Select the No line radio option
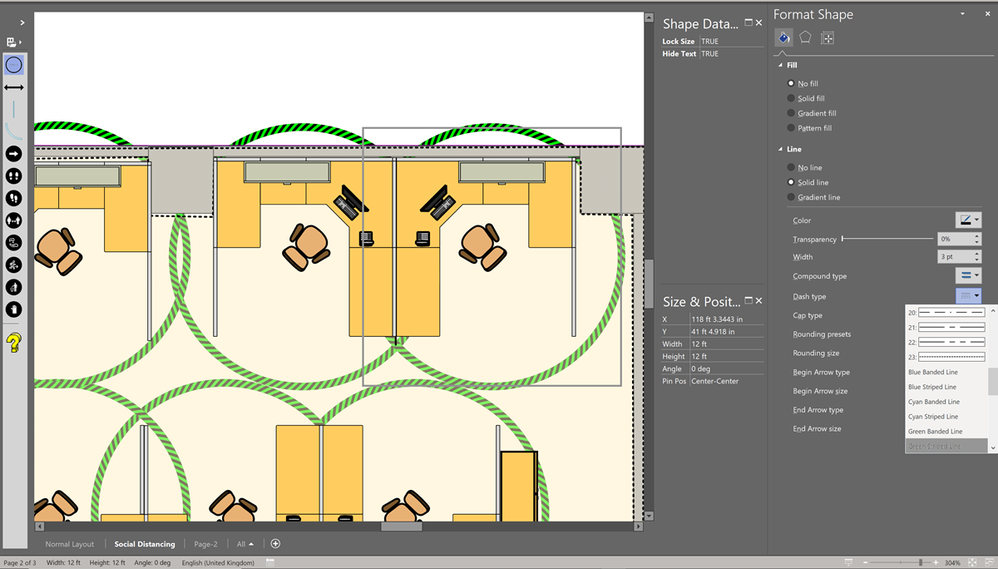 792,168
